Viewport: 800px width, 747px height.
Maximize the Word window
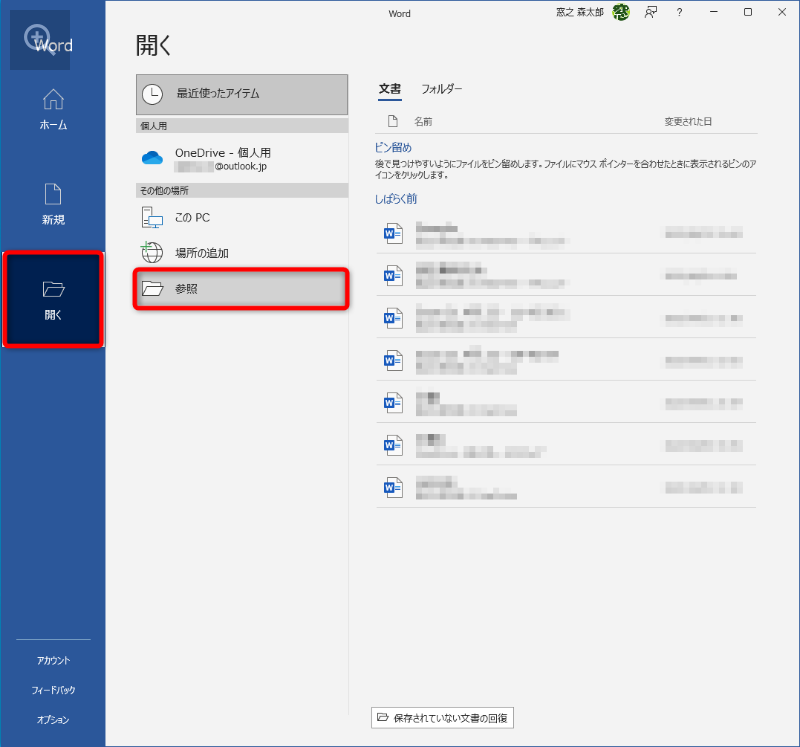(748, 12)
